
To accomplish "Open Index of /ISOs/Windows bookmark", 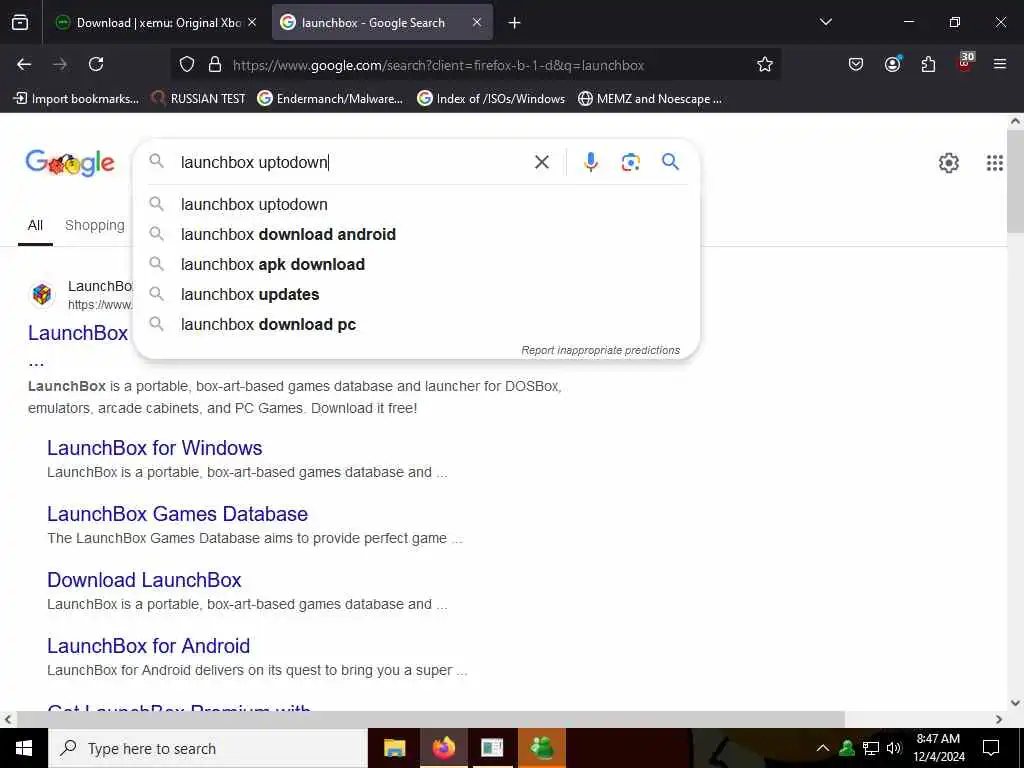I will (491, 99).
